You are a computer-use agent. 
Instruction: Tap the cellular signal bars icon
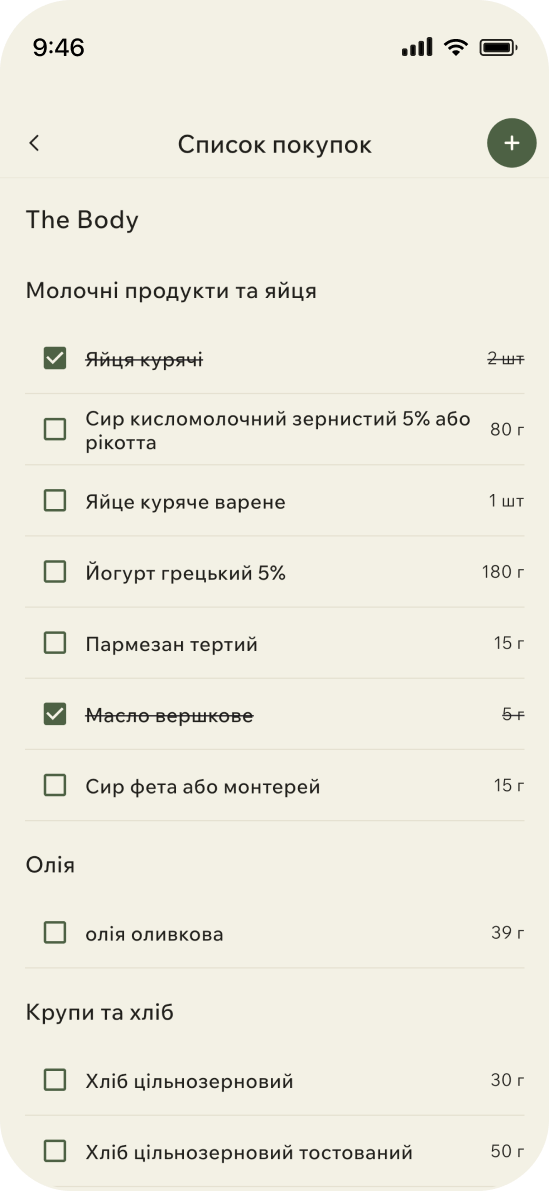[x=417, y=47]
